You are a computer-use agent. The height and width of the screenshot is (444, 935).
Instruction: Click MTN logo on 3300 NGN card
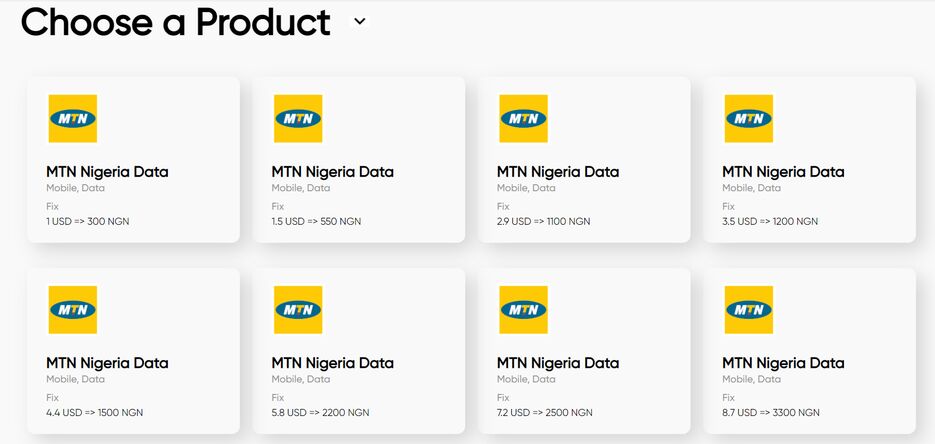tap(749, 309)
